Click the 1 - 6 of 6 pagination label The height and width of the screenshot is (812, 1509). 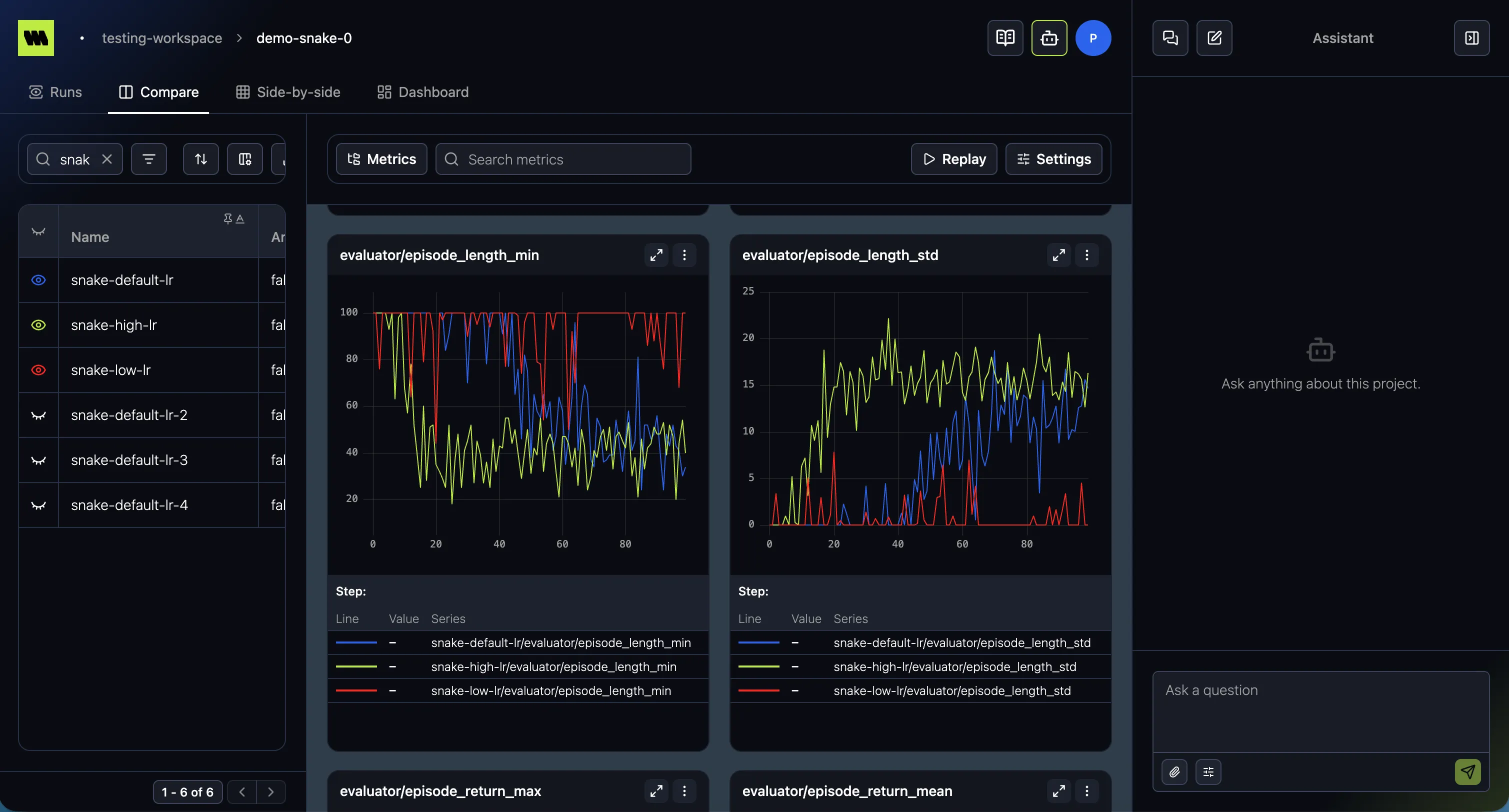tap(187, 791)
